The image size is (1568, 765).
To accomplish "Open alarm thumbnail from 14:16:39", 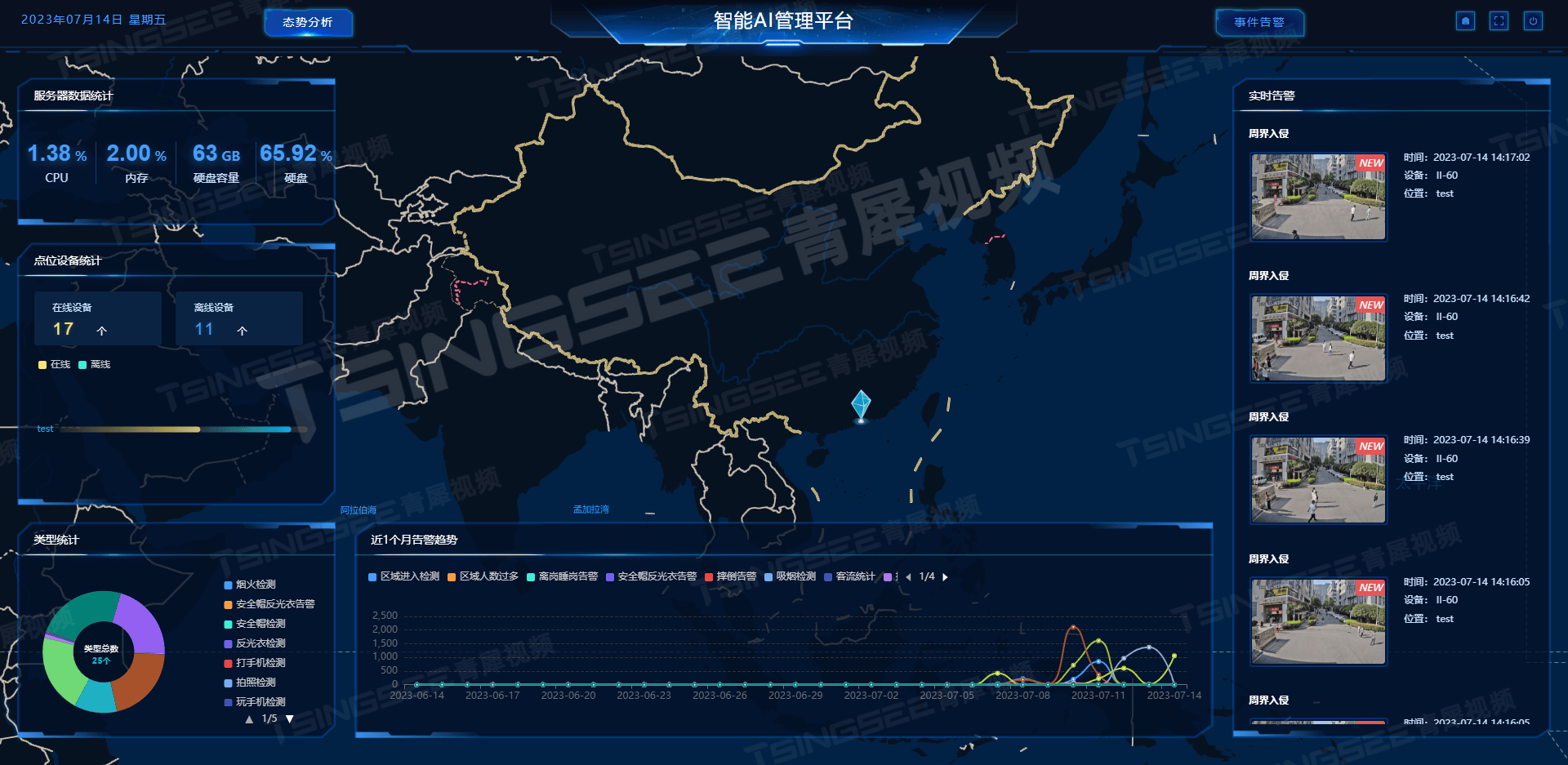I will pyautogui.click(x=1318, y=479).
